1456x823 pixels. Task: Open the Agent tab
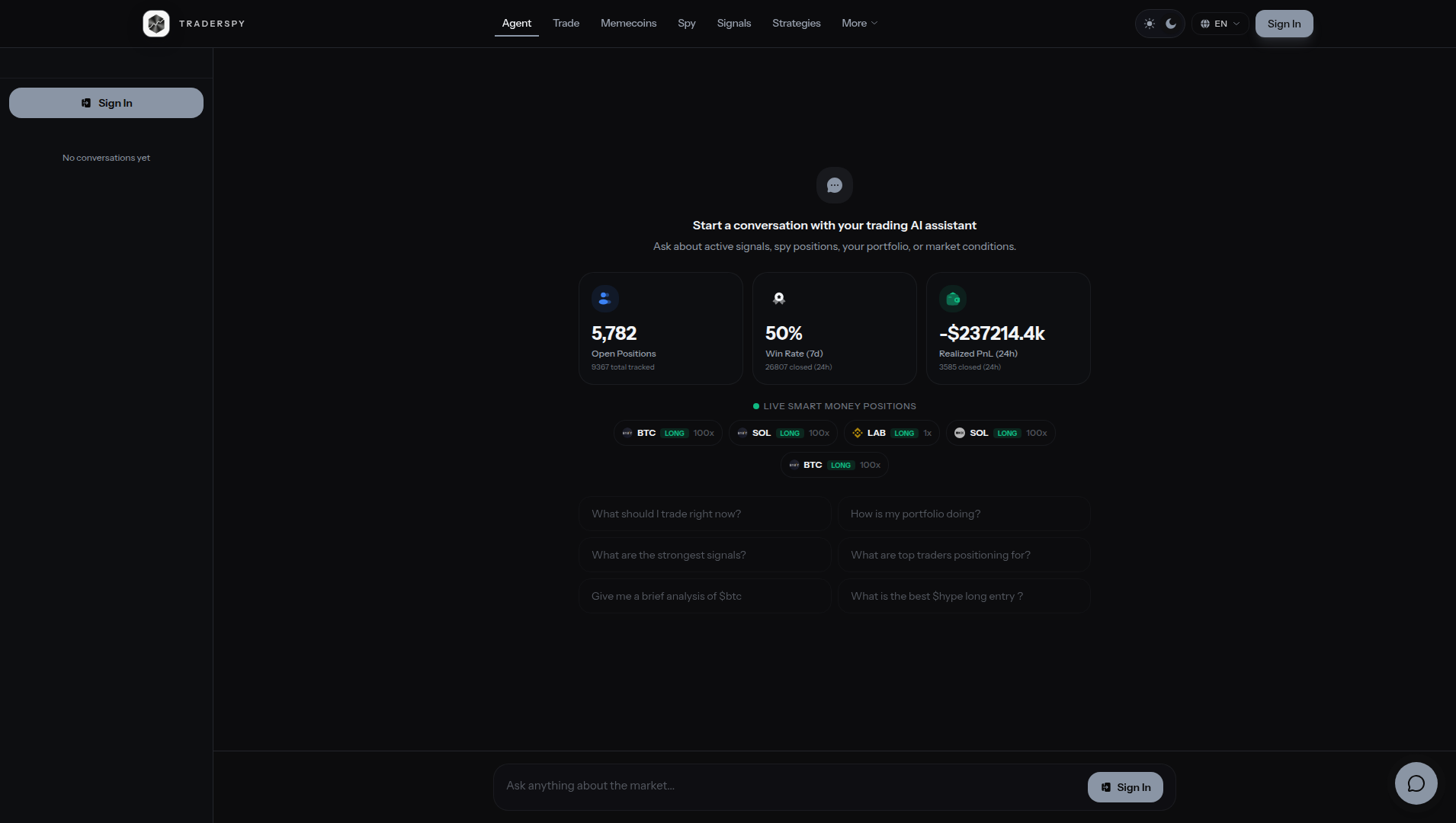[x=517, y=24]
